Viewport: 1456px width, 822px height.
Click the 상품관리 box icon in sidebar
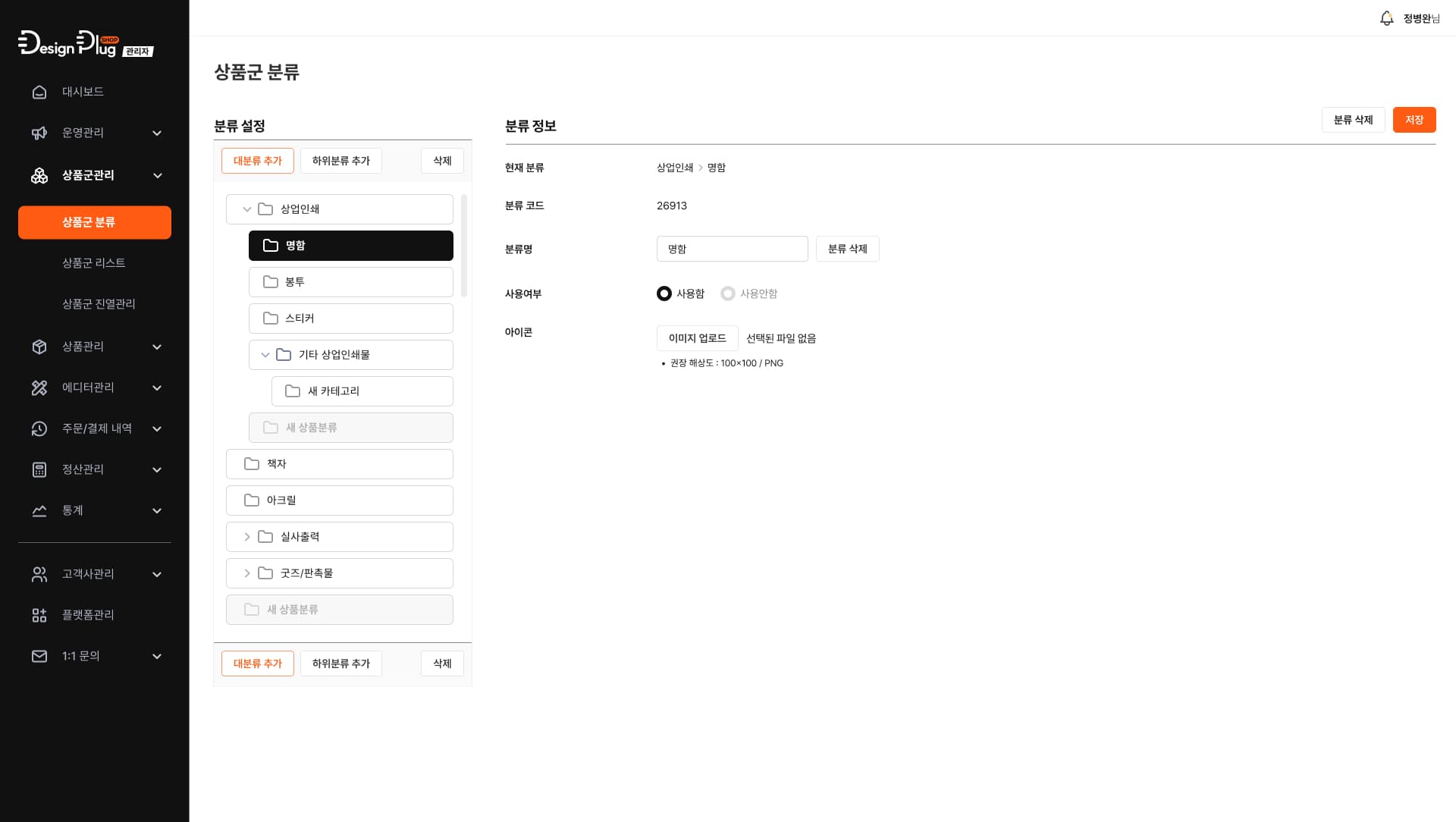(39, 347)
